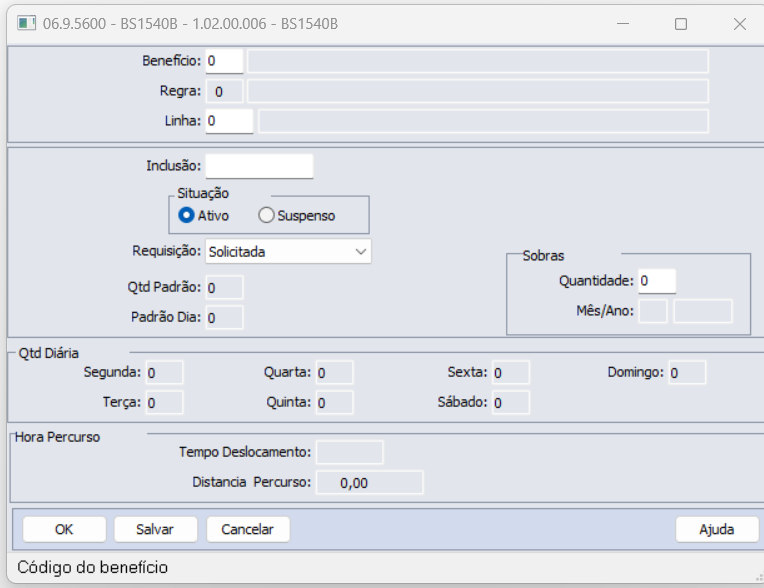The height and width of the screenshot is (588, 764).
Task: Click the 'Qtd Diária' section label
Action: tap(48, 353)
